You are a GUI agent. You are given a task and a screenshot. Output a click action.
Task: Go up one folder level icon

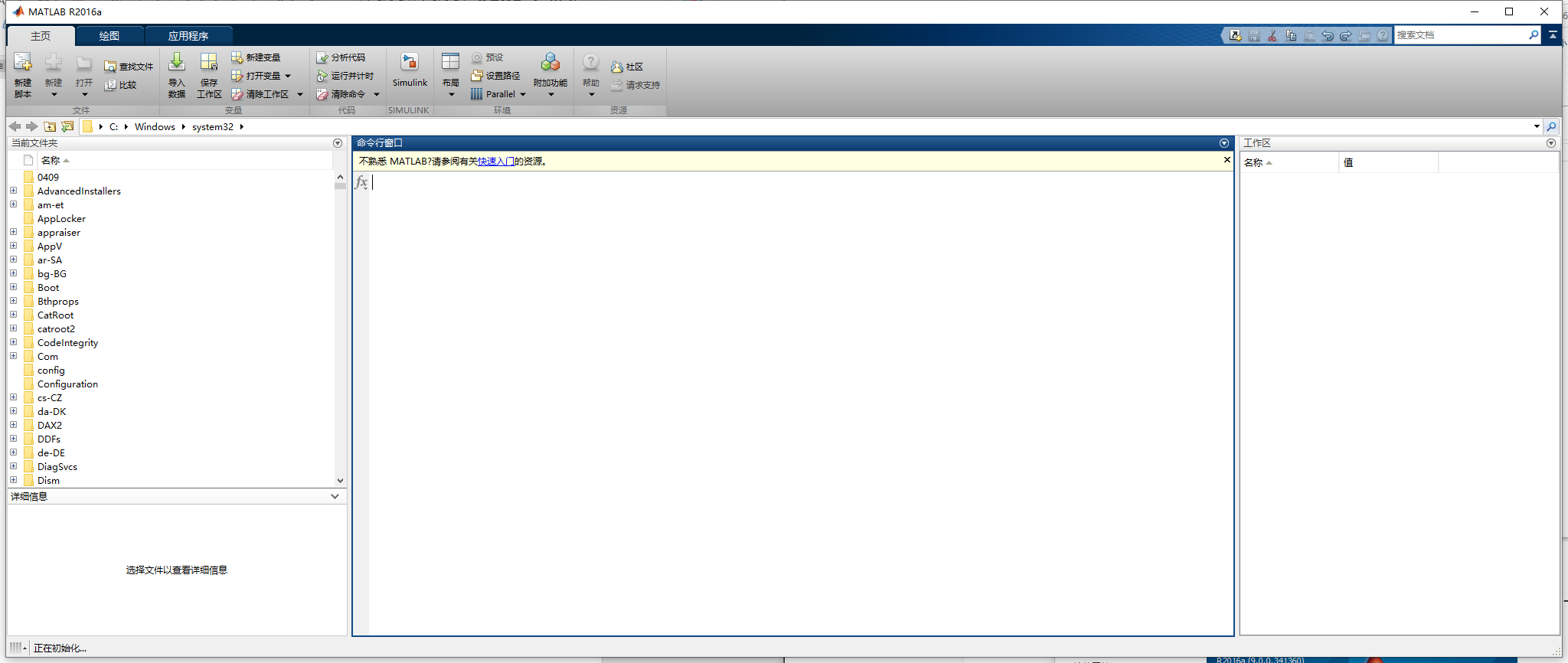click(50, 126)
